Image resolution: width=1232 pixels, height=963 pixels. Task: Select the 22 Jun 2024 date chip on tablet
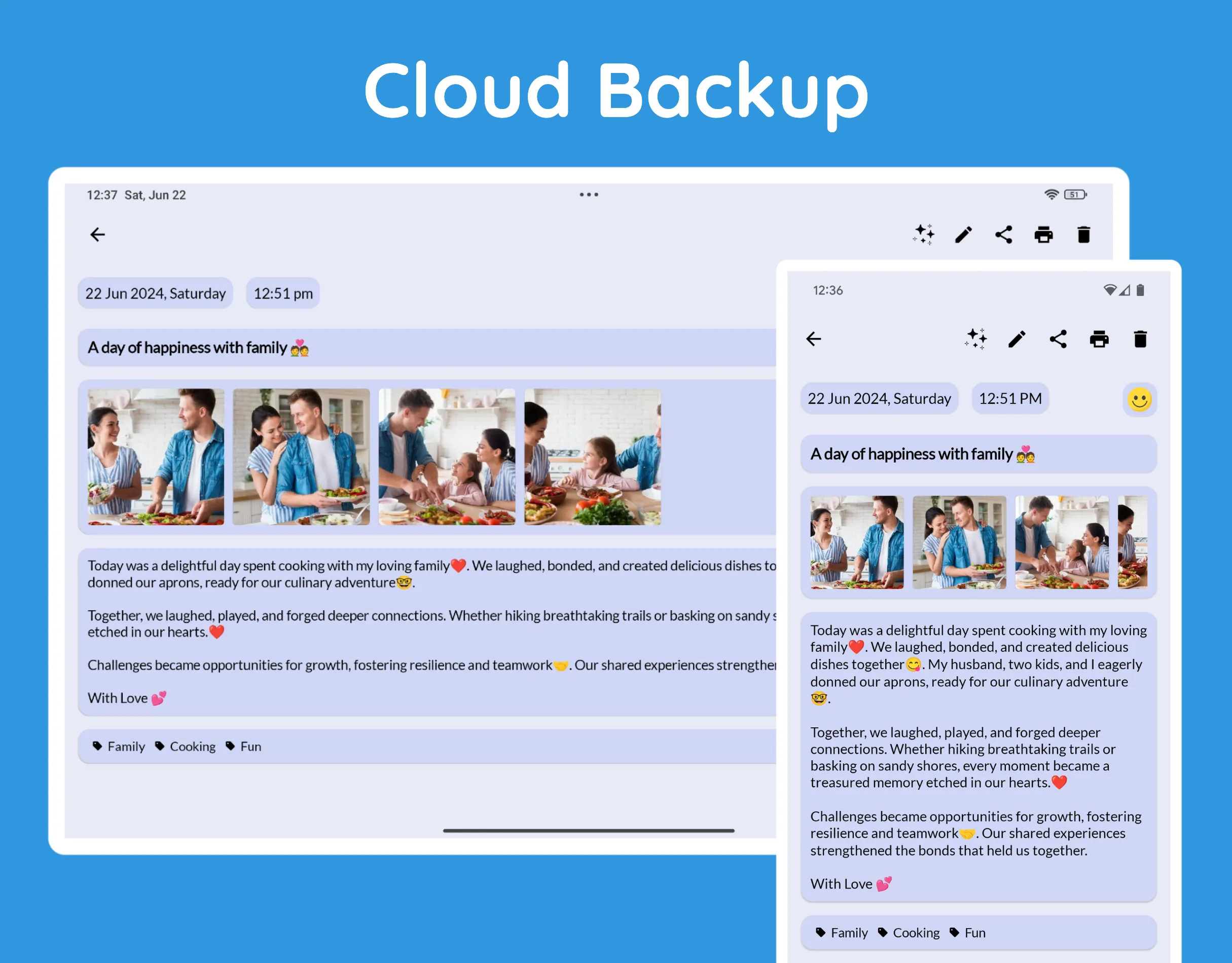[x=155, y=293]
